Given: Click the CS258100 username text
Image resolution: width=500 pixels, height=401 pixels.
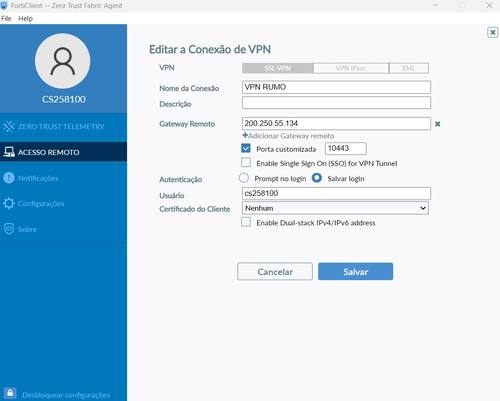Looking at the screenshot, I should click(64, 99).
